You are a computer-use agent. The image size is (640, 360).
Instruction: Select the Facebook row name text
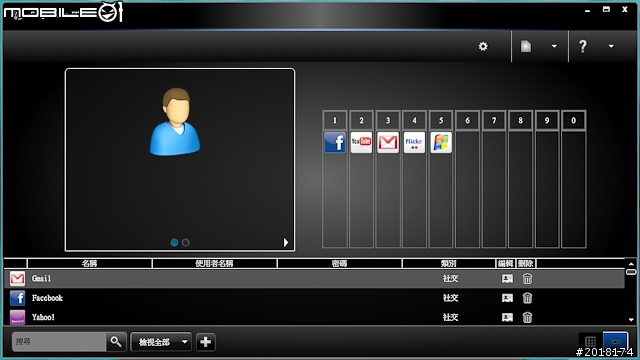47,298
